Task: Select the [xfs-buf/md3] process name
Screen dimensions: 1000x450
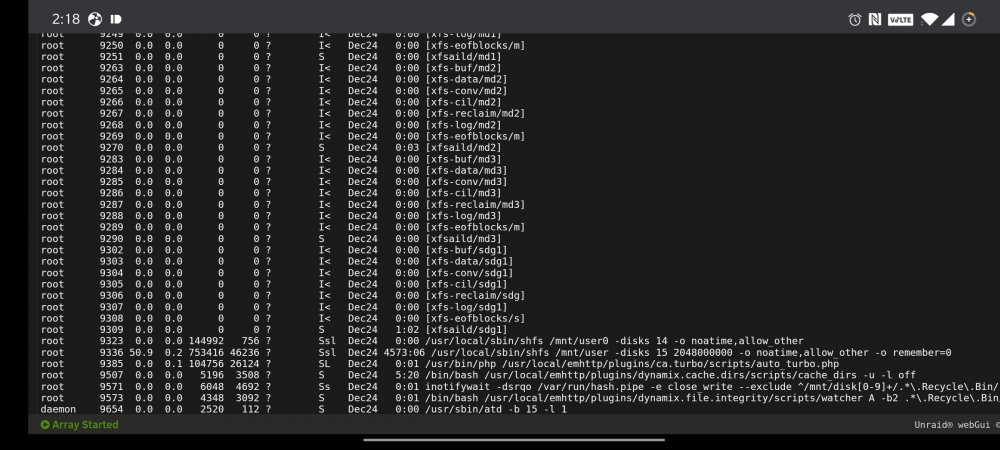Action: [463, 159]
